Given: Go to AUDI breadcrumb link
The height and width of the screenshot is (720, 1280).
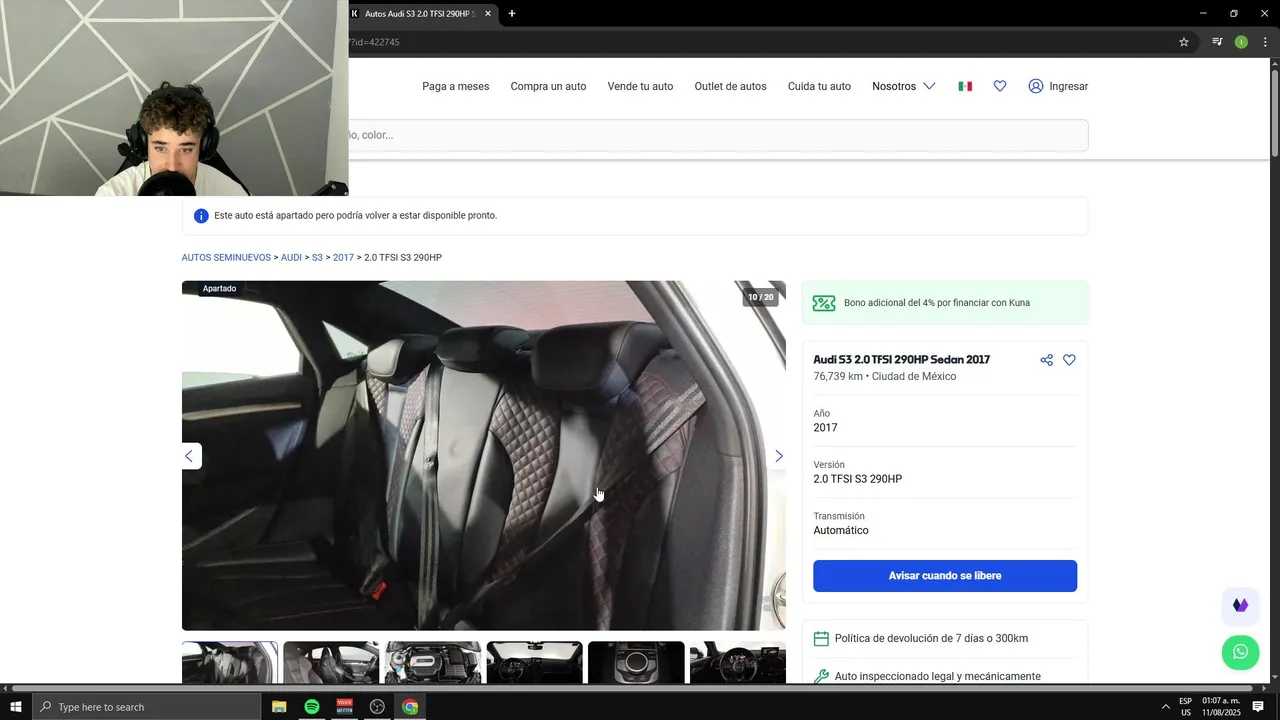Looking at the screenshot, I should [291, 258].
